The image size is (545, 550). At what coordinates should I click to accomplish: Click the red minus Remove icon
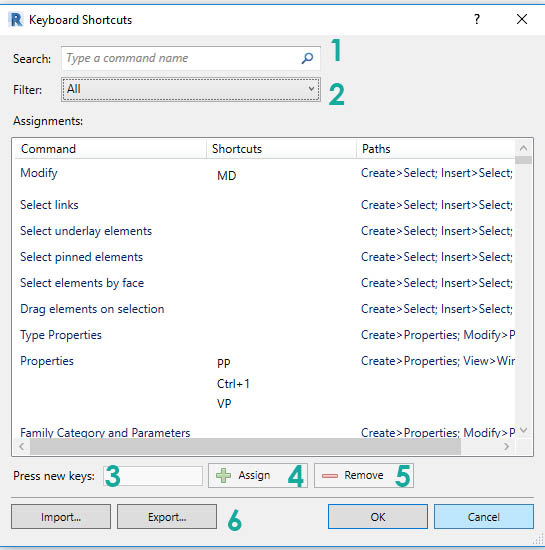(330, 476)
